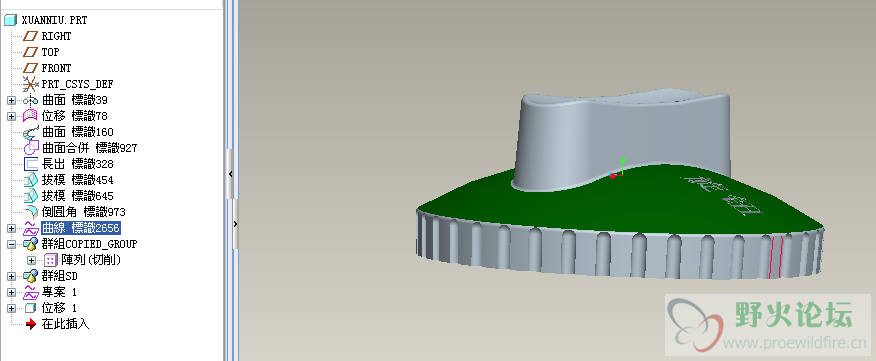Expand the 位移 標識78 feature node
The image size is (876, 361).
click(11, 116)
